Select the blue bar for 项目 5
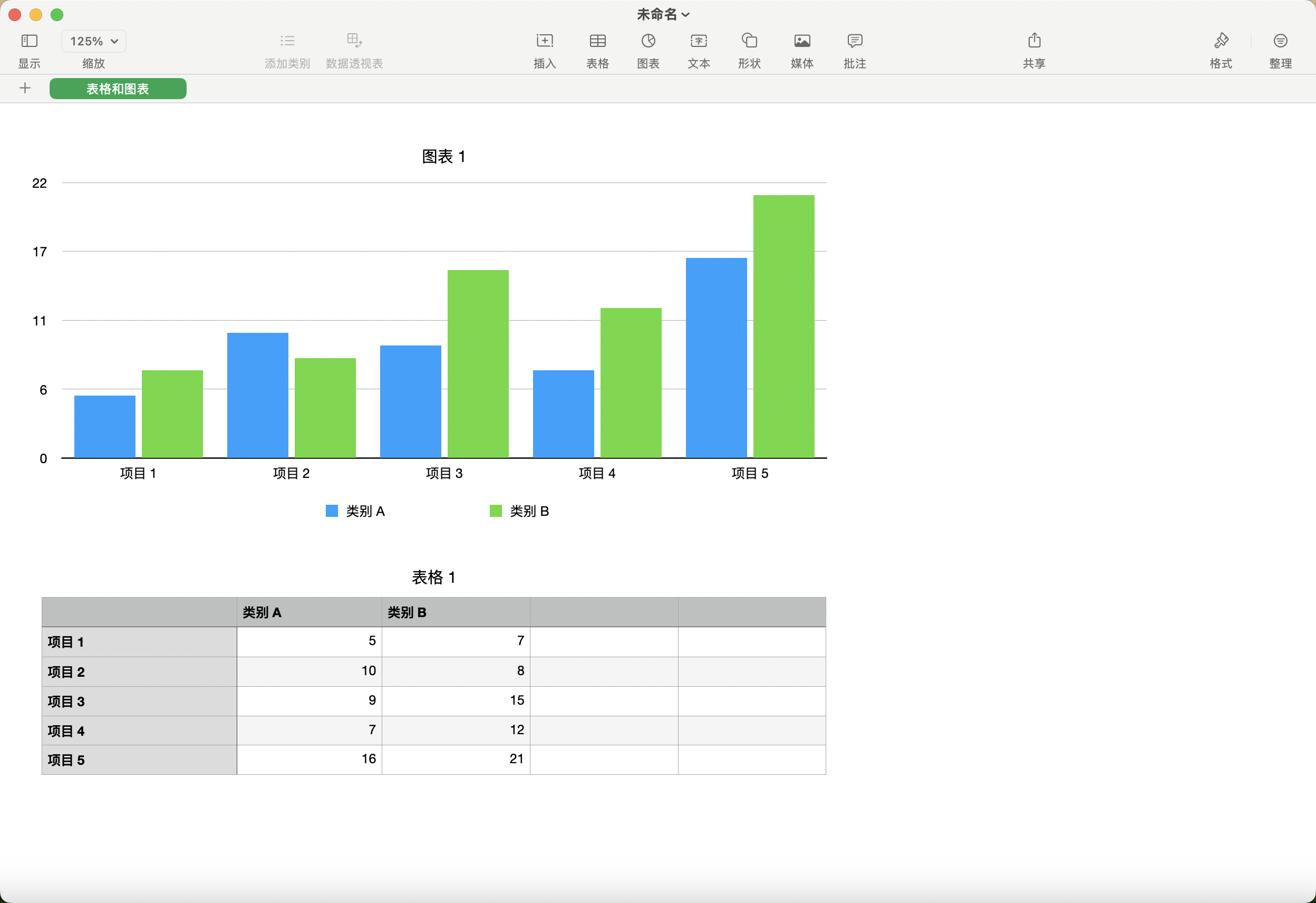 [x=716, y=358]
